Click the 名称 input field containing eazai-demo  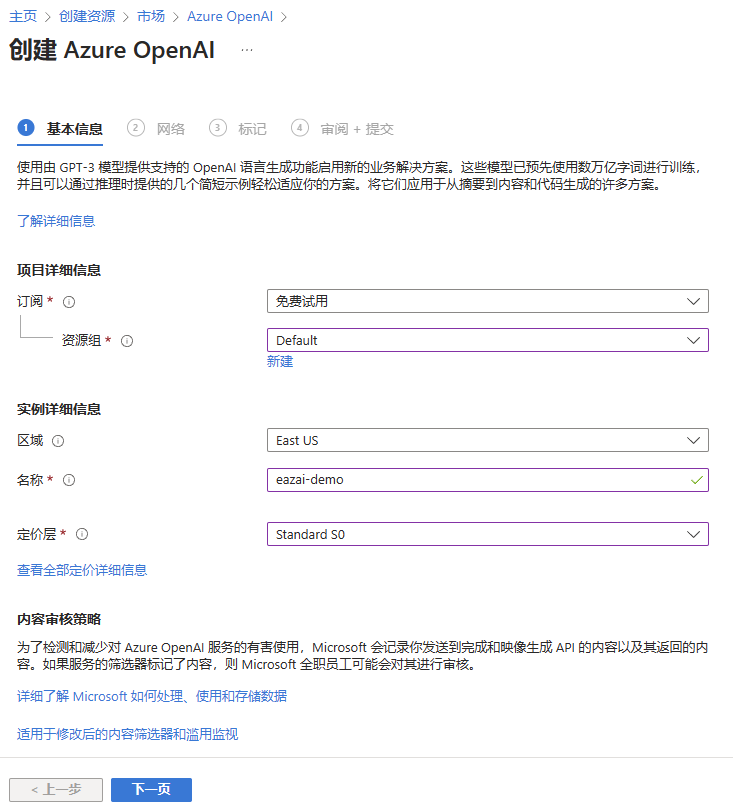(488, 480)
